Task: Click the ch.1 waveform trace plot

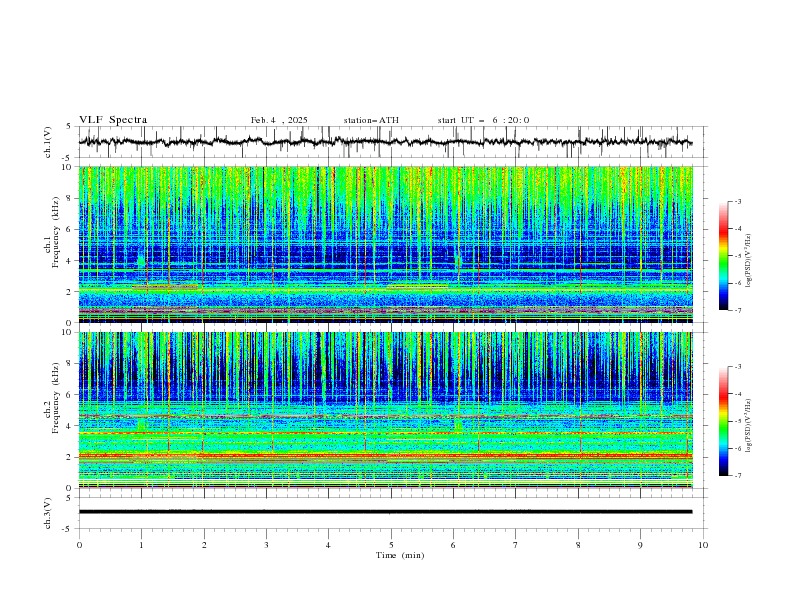Action: point(386,142)
